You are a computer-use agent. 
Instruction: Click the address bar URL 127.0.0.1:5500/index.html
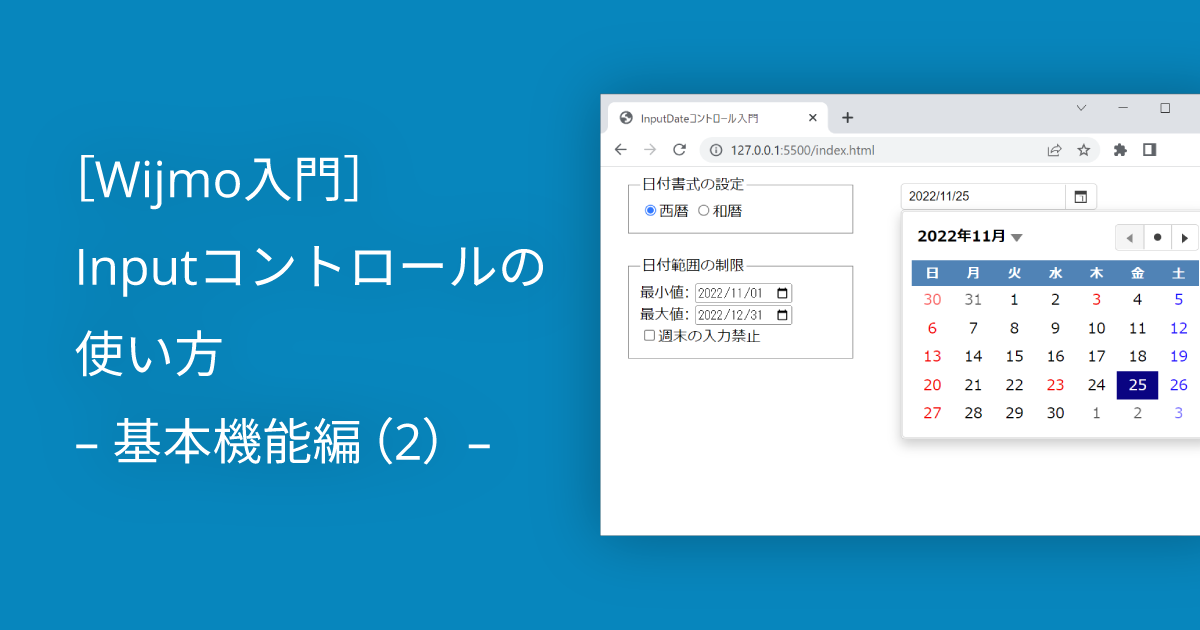803,150
